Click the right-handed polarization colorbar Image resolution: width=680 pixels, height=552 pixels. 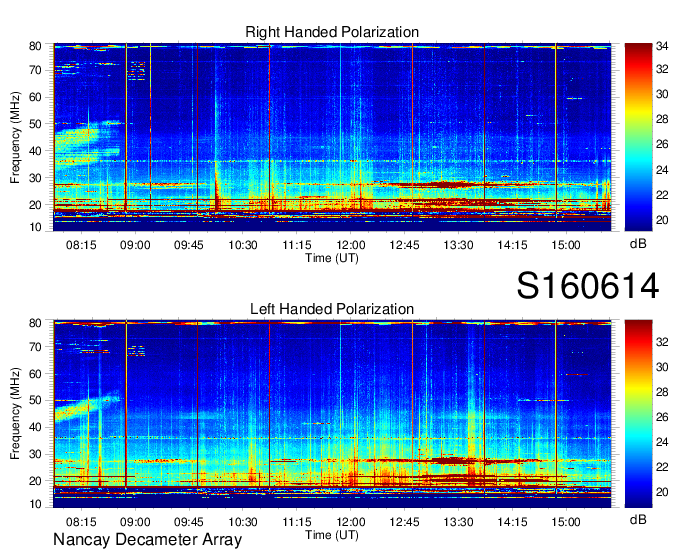tap(638, 137)
